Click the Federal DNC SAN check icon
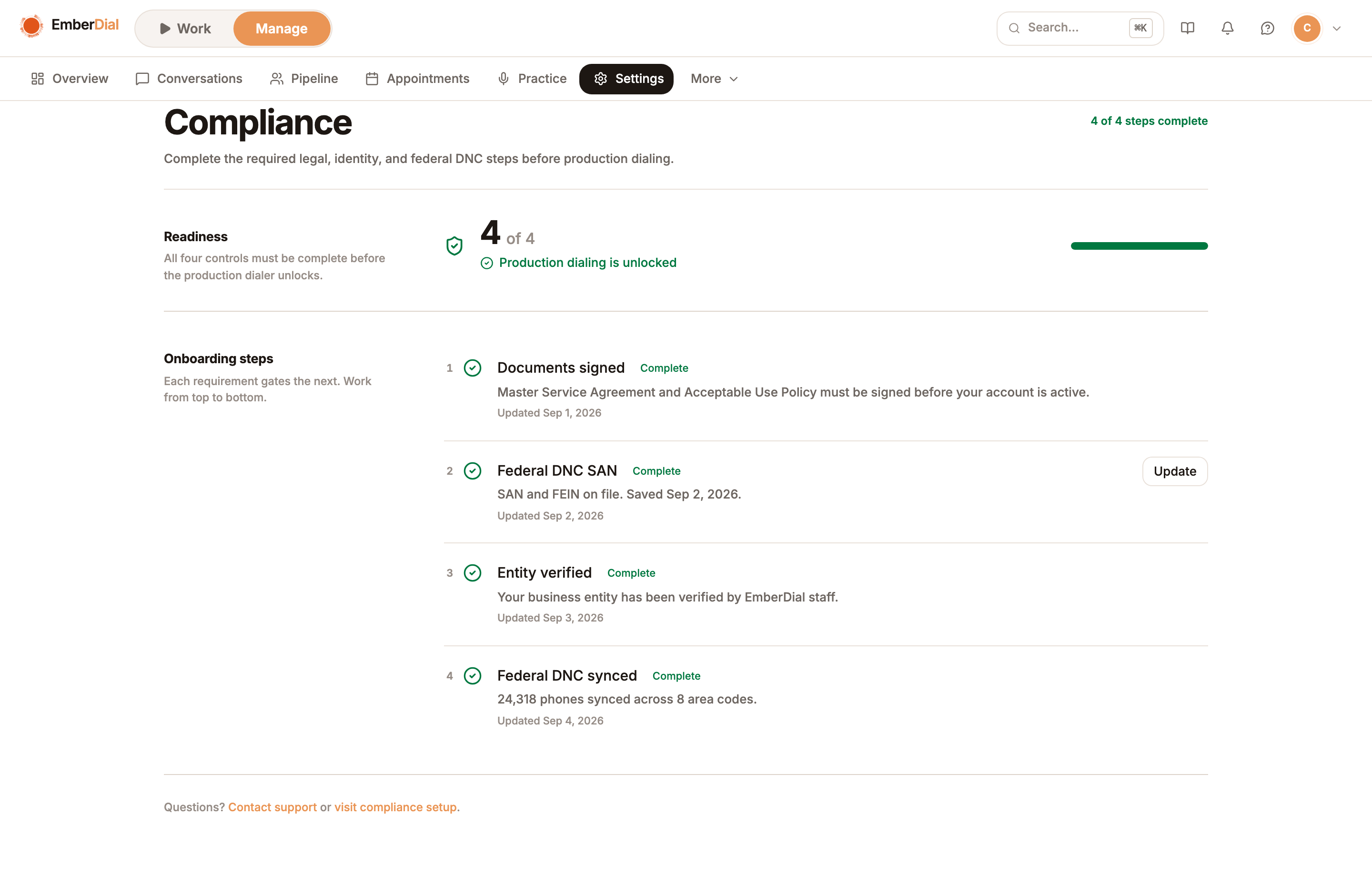The height and width of the screenshot is (877, 1372). [x=472, y=470]
